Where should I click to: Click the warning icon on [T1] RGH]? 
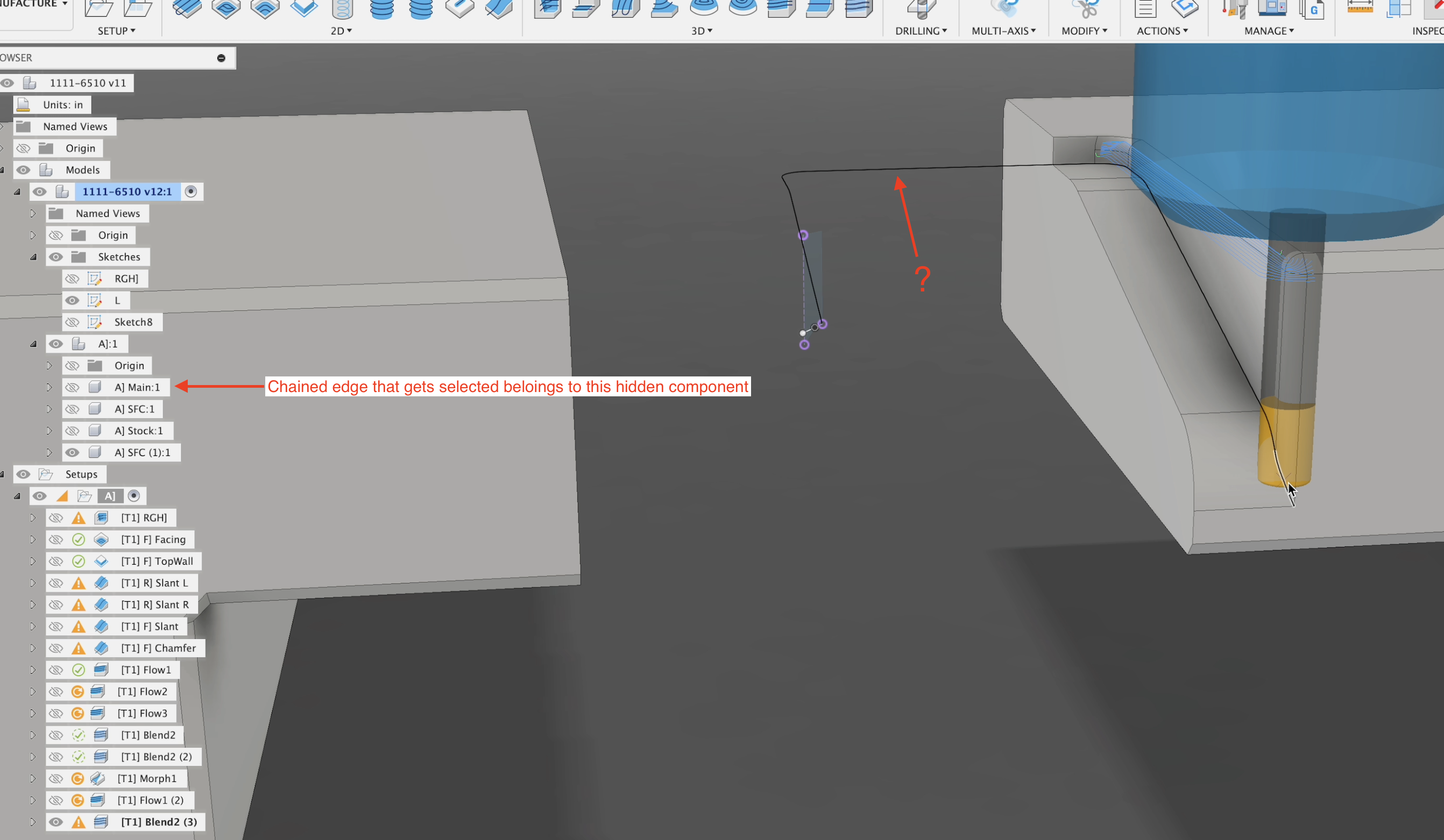[x=79, y=518]
